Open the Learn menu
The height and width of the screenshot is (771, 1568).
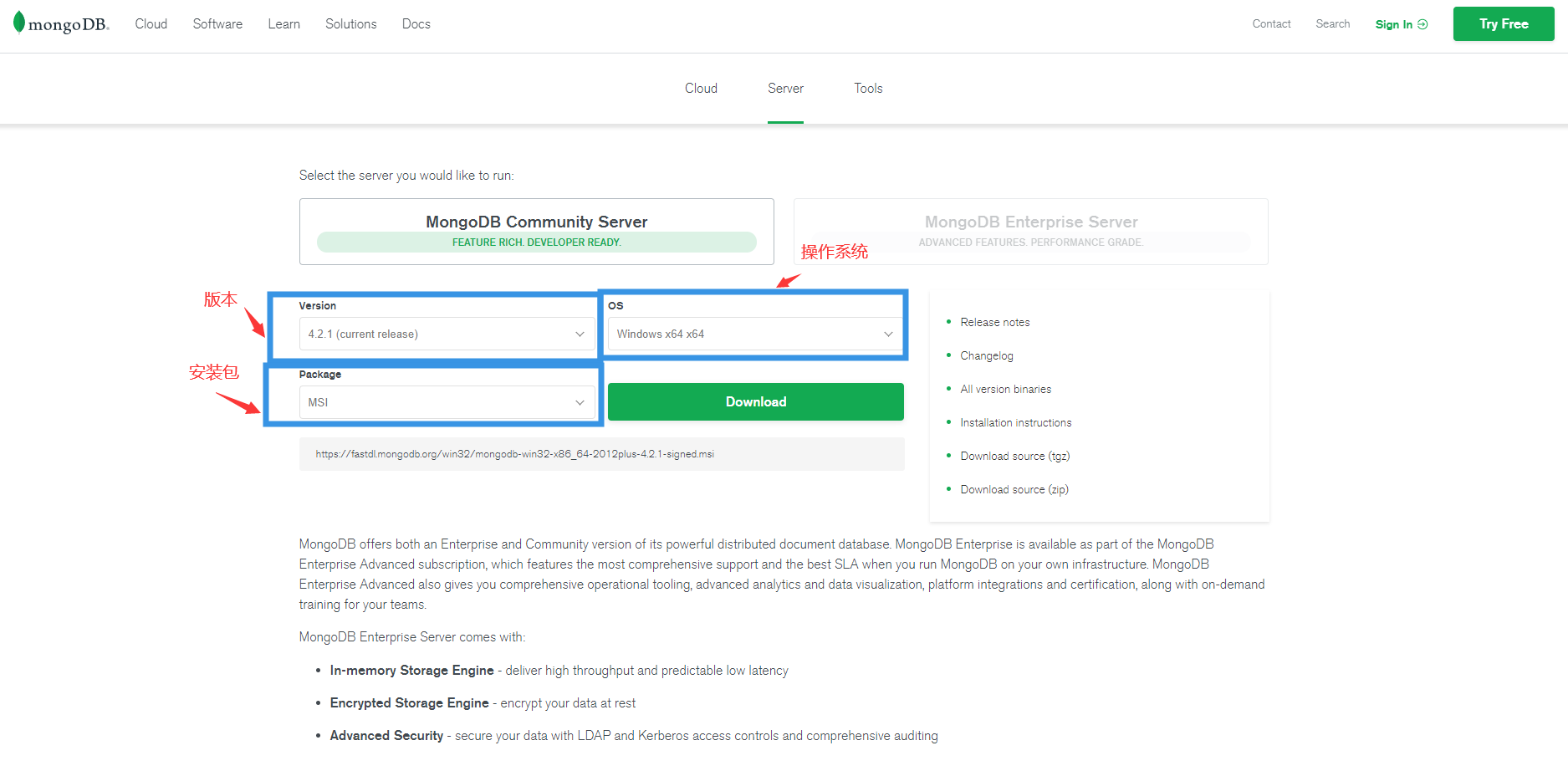coord(284,24)
